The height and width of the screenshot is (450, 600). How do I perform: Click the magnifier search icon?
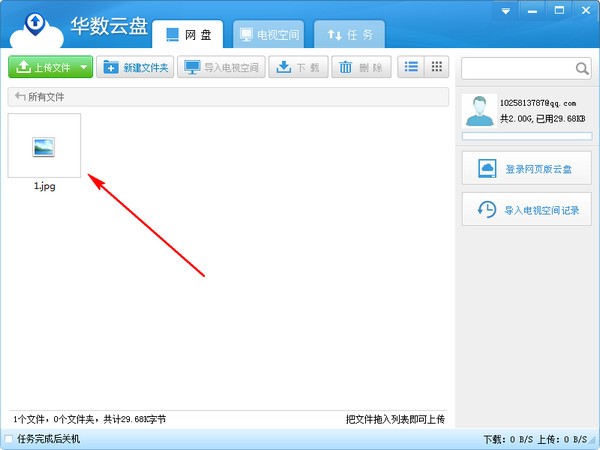click(x=582, y=68)
